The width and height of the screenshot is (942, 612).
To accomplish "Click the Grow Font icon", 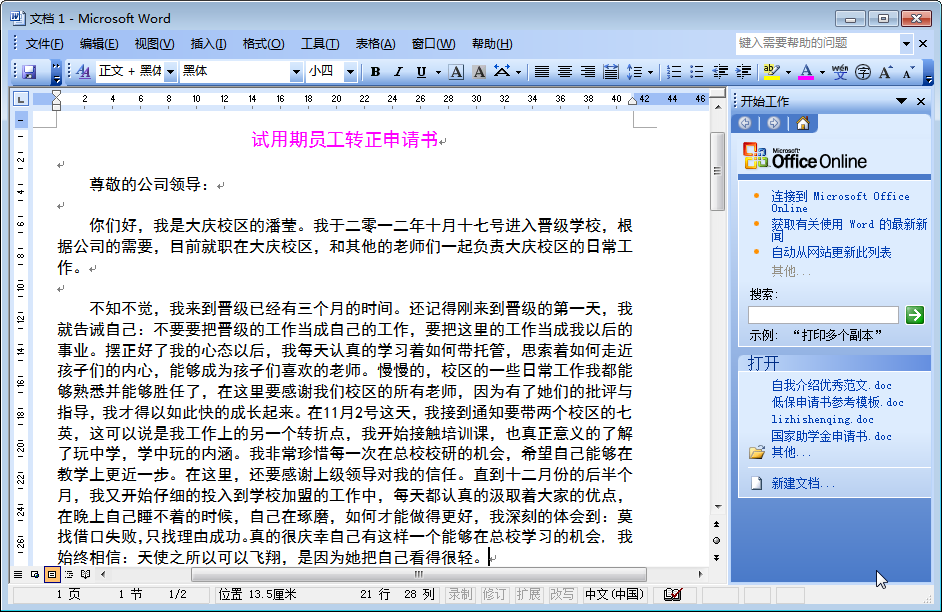I will point(885,72).
